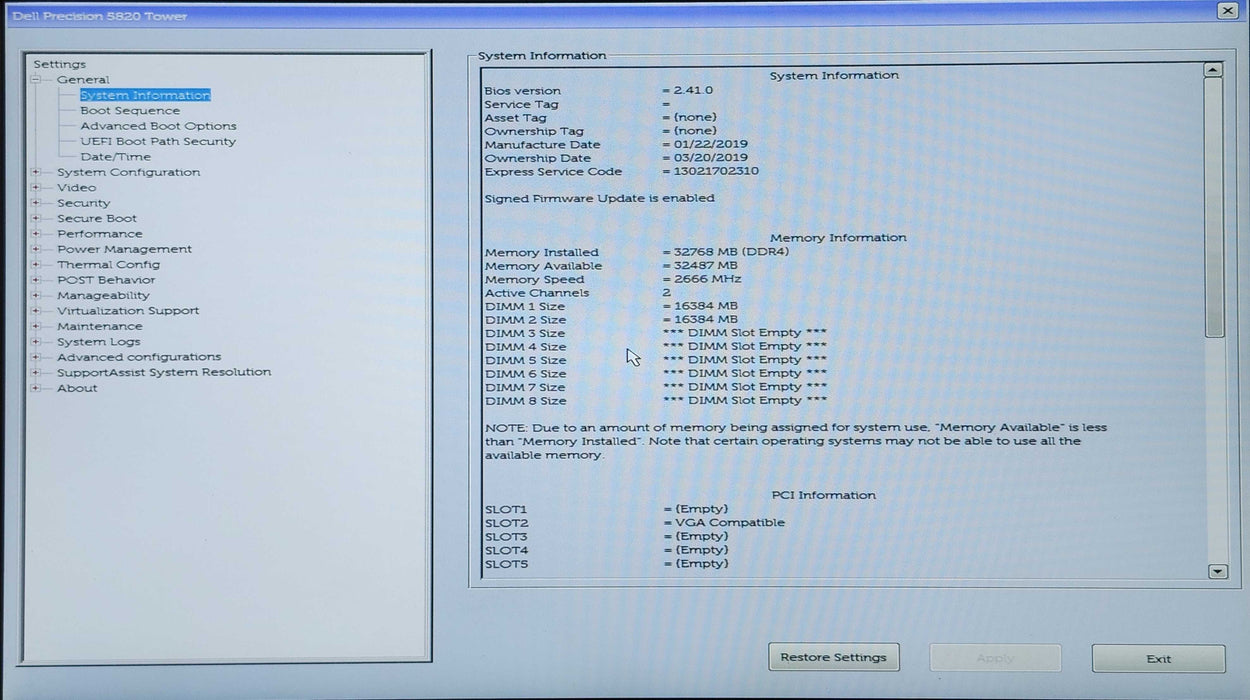Open UEFI Boot Path Security
This screenshot has width=1250, height=700.
[158, 141]
